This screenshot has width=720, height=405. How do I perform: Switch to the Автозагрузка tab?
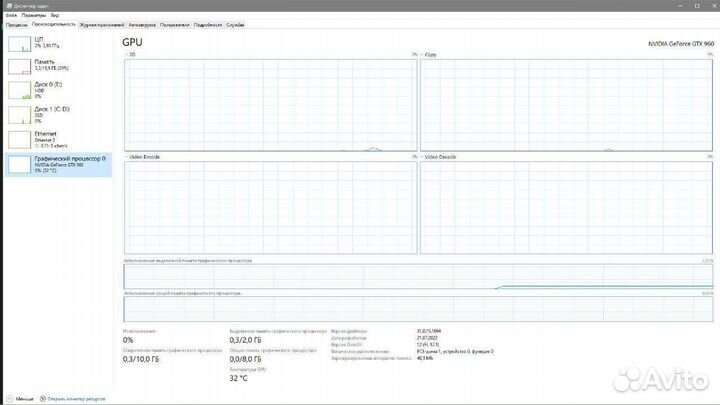(x=141, y=24)
